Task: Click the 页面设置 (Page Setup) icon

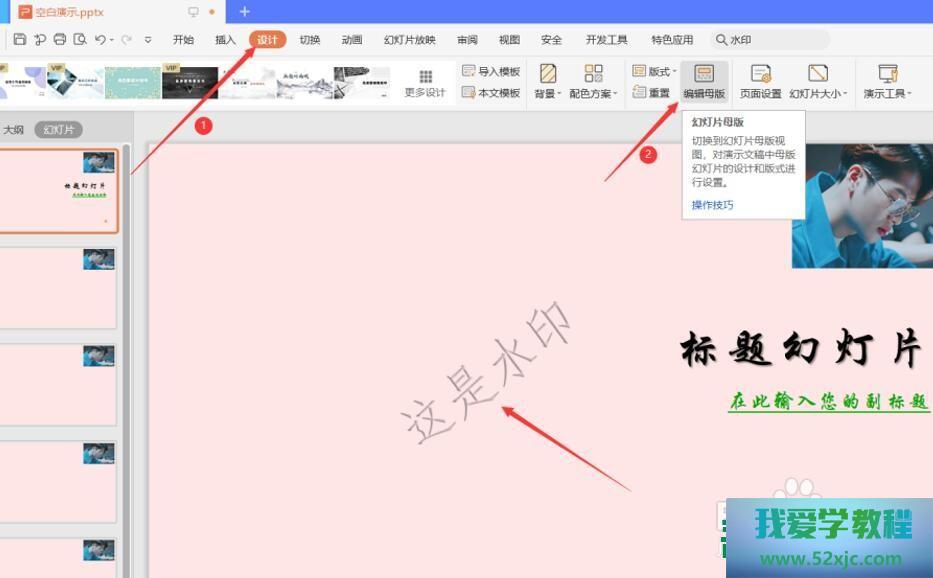Action: pos(762,80)
